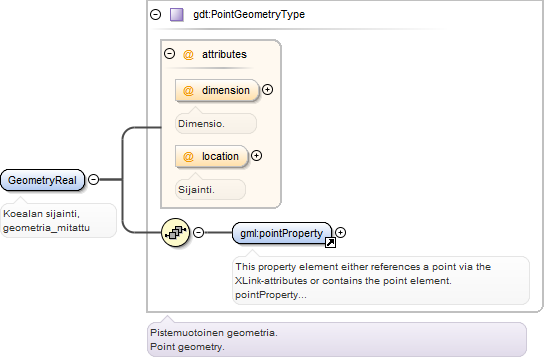Viewport: 545px width, 360px height.
Task: Click the reference arrow on gml:pointProperty
Action: click(x=330, y=243)
